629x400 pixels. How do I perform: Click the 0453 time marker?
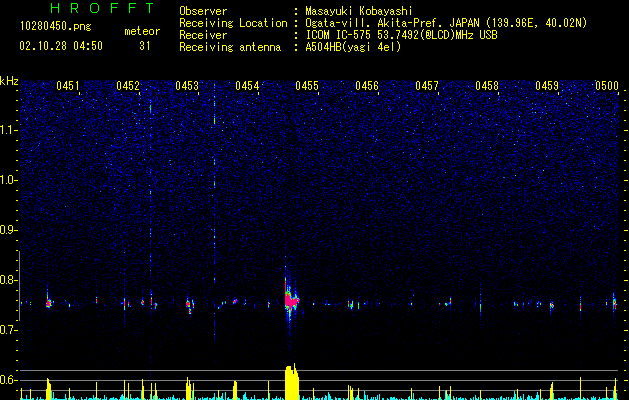click(x=187, y=85)
